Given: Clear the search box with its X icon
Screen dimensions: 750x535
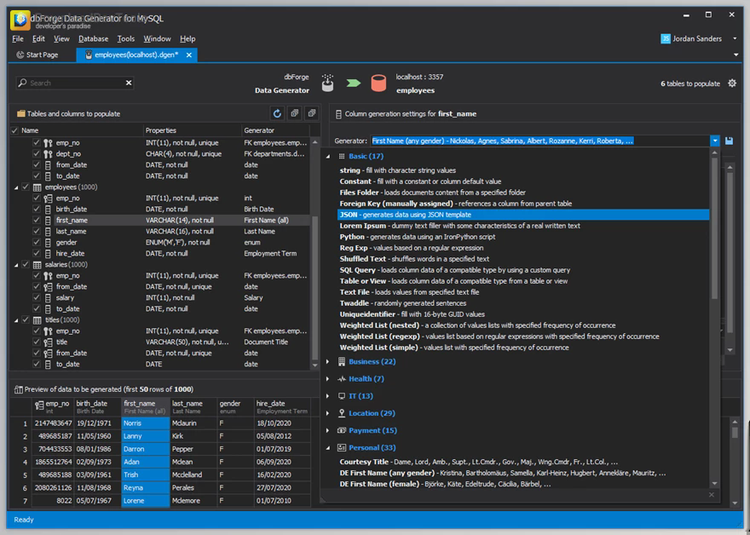Looking at the screenshot, I should click(x=129, y=83).
